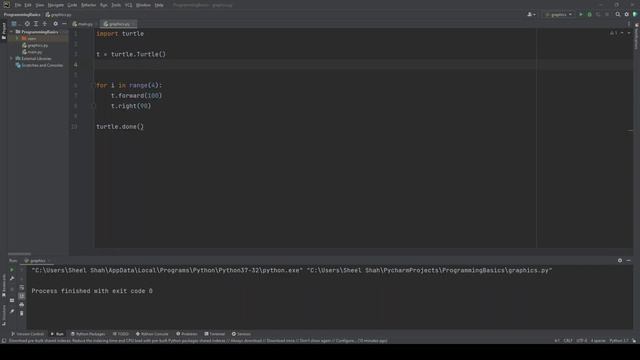Open Version Control tool window

[27, 334]
